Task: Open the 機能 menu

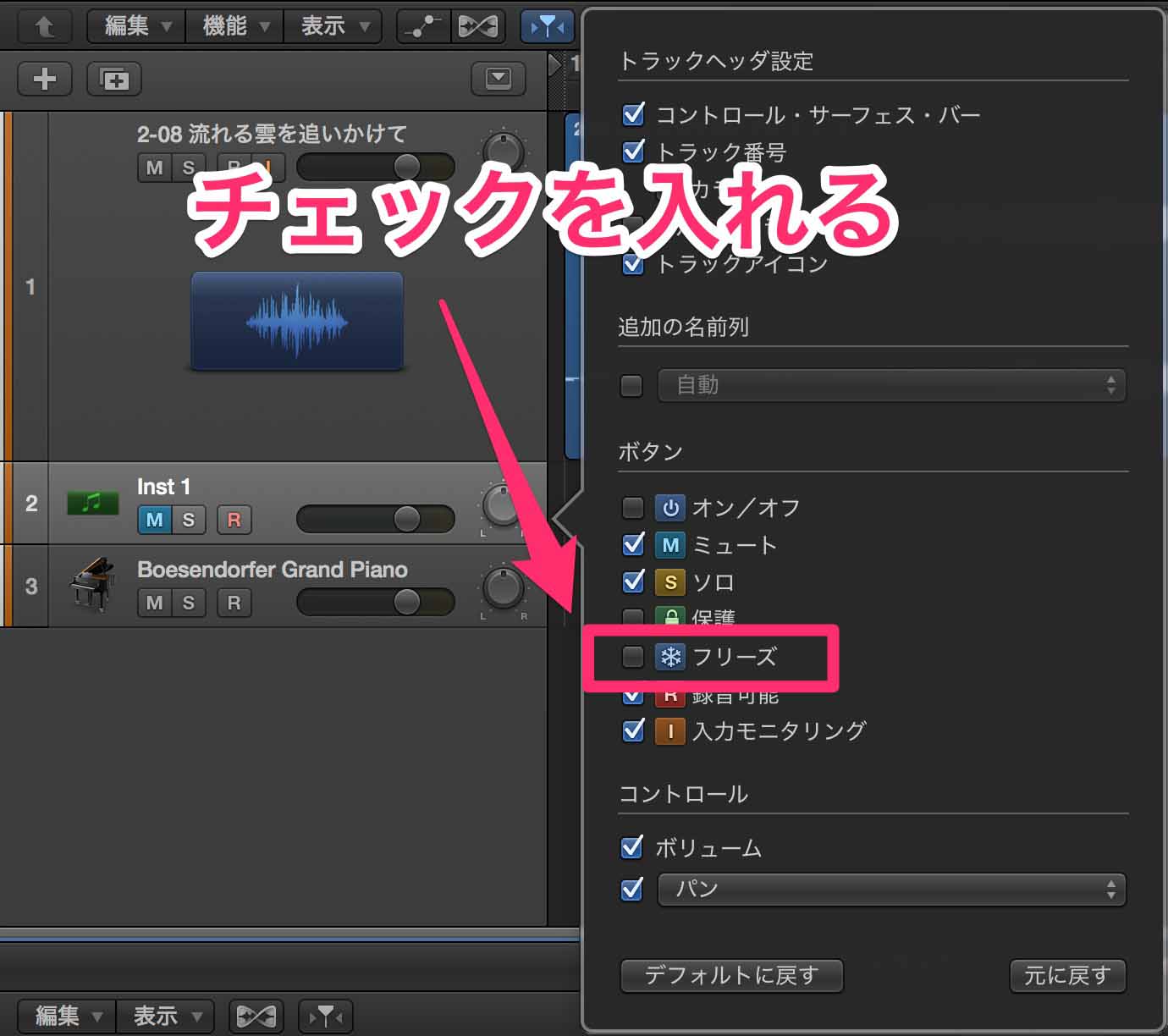Action: click(234, 26)
